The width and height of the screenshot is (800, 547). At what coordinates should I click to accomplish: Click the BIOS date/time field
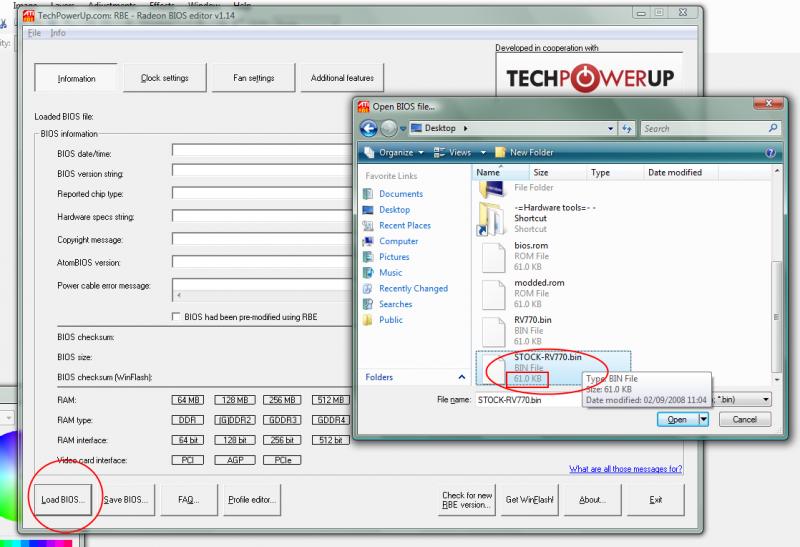pyautogui.click(x=263, y=150)
